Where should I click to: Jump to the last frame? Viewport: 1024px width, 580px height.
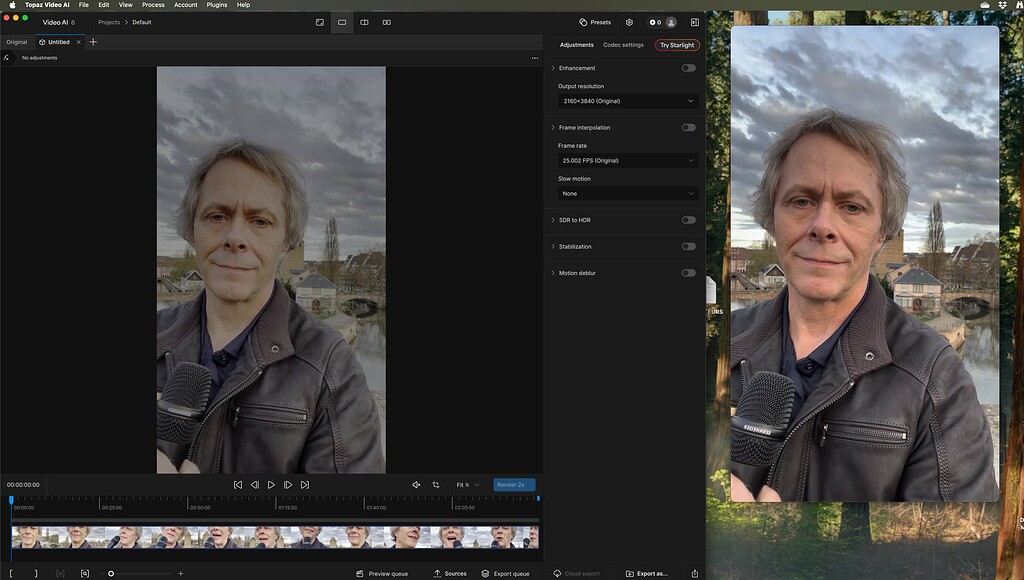pos(305,485)
